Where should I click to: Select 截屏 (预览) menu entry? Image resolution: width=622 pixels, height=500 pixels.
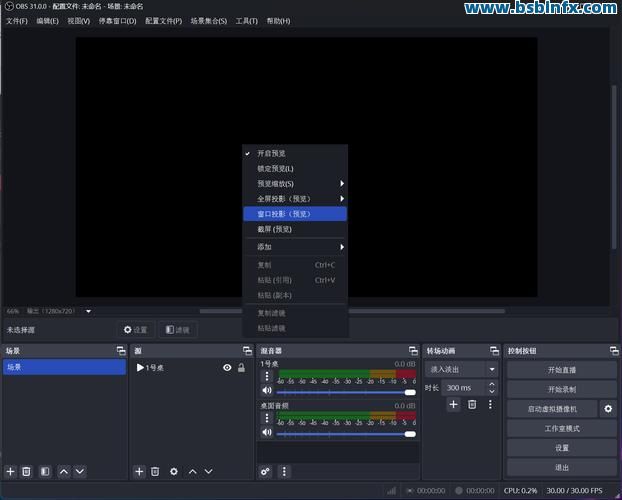(x=295, y=229)
